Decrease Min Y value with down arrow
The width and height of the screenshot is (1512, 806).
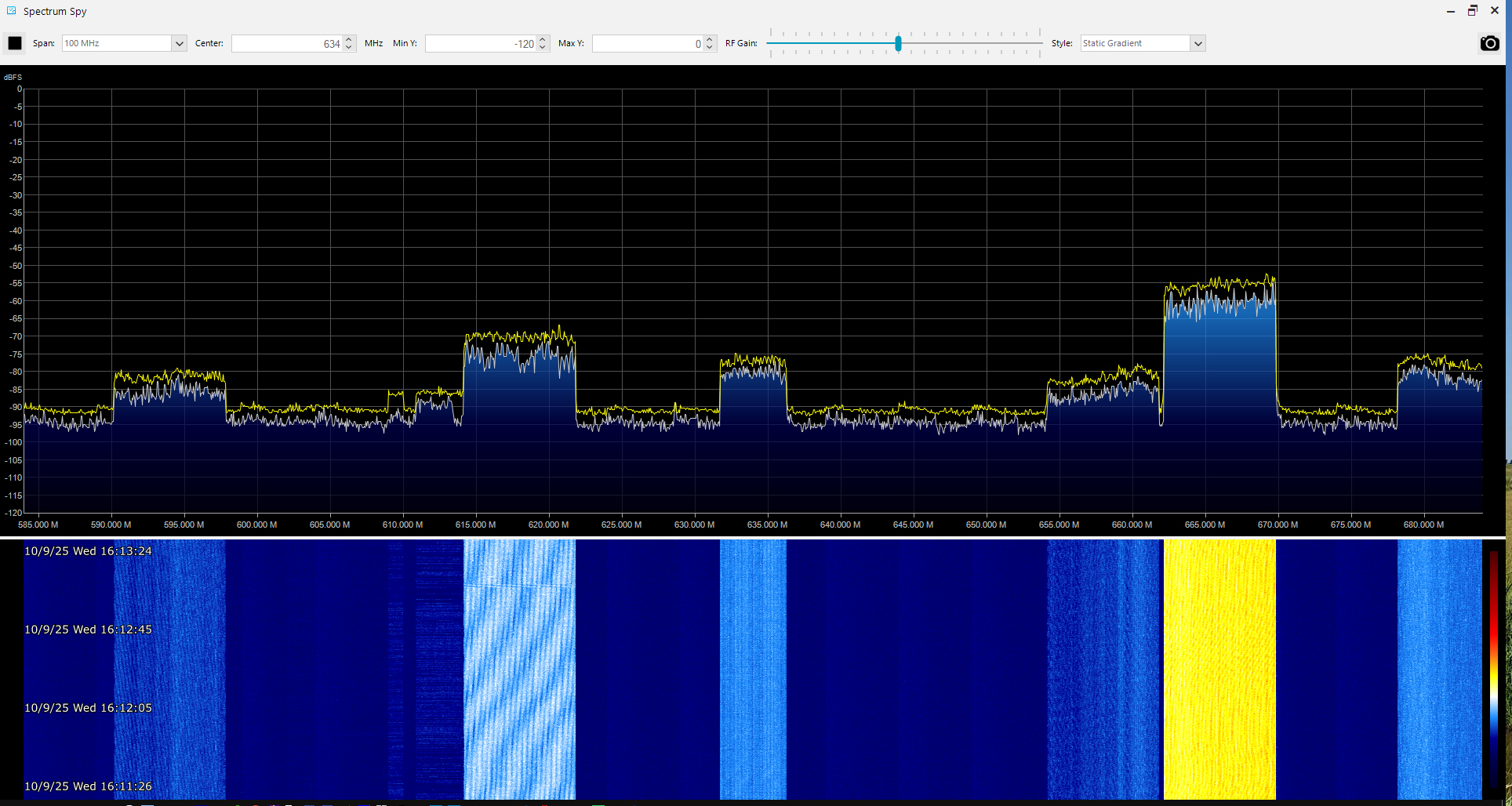tap(543, 48)
